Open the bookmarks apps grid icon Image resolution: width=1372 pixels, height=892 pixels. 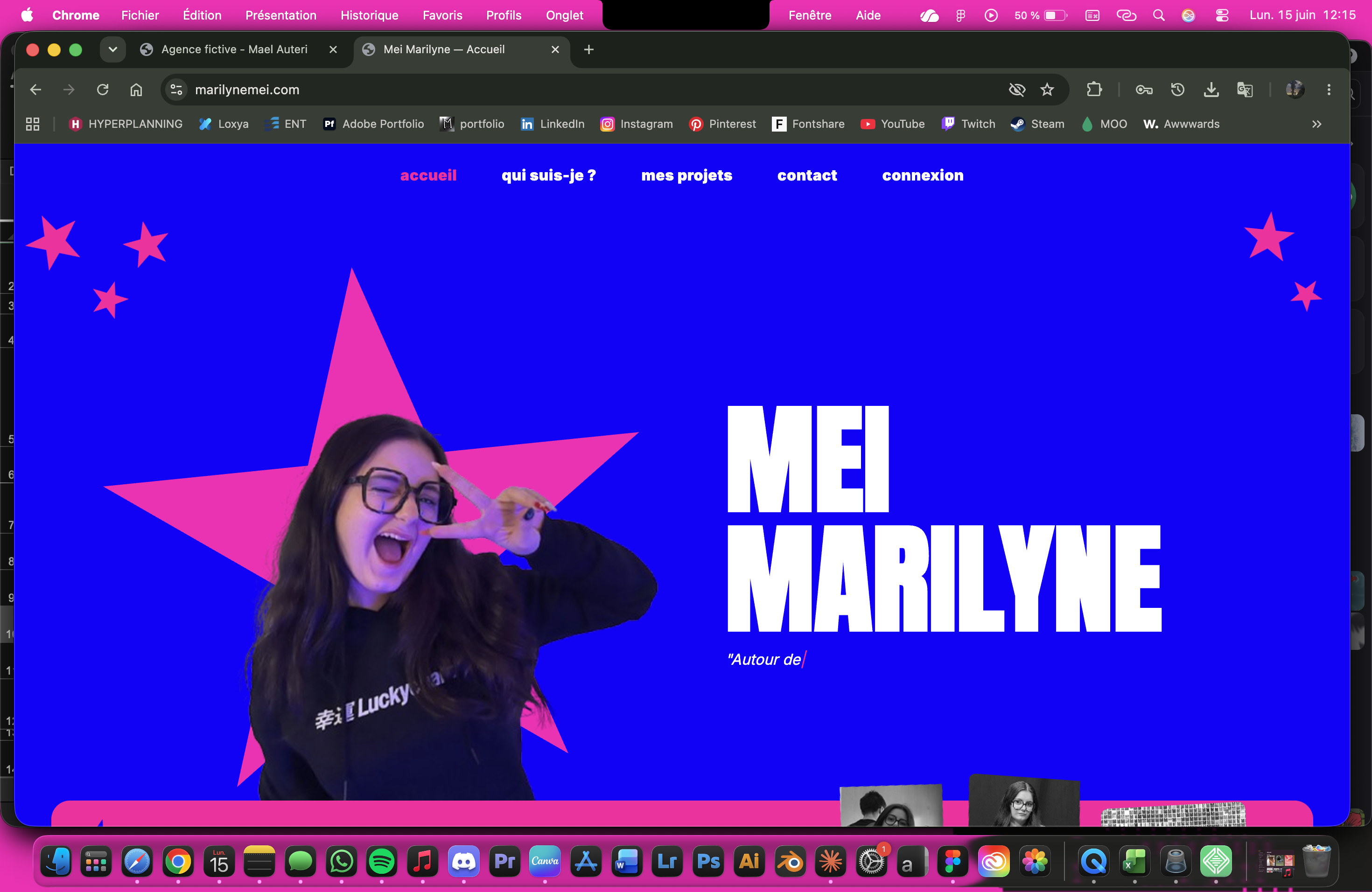click(x=33, y=124)
